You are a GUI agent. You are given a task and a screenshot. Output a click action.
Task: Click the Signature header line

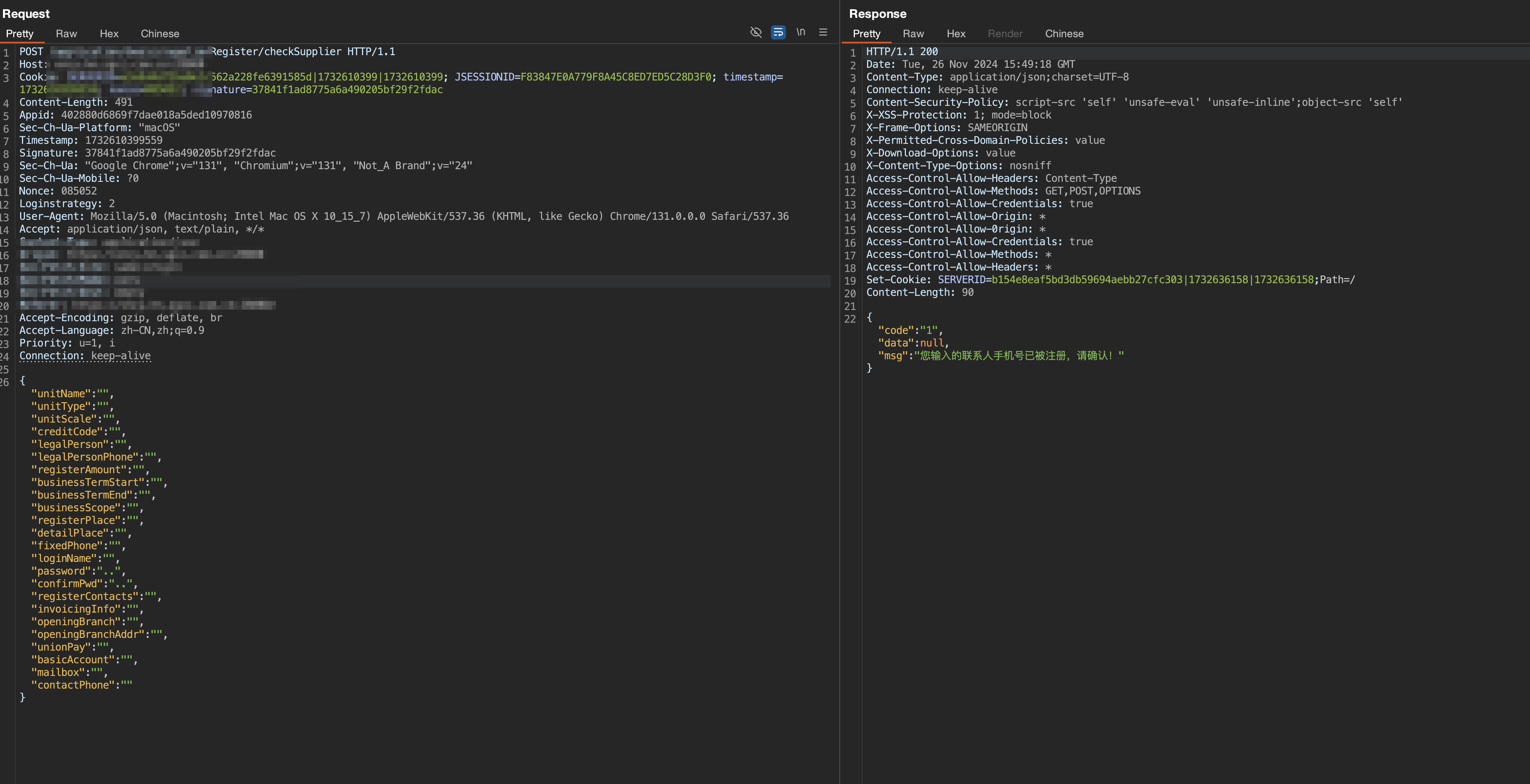(x=147, y=153)
